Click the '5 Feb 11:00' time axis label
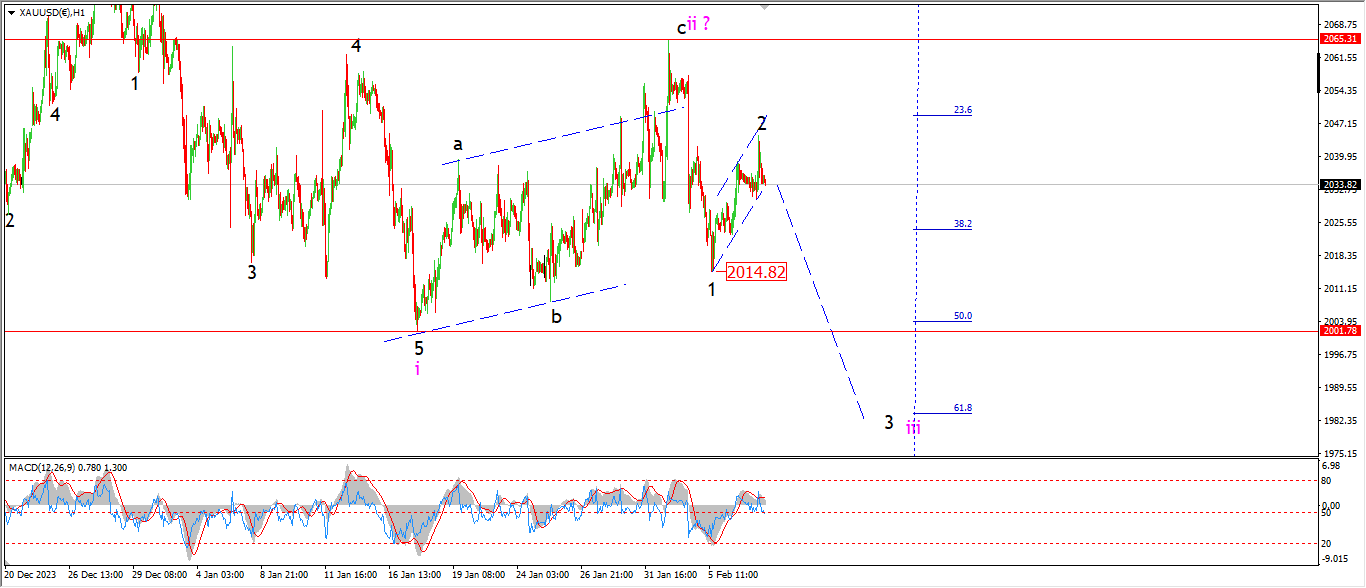The height and width of the screenshot is (588, 1366). [x=733, y=575]
